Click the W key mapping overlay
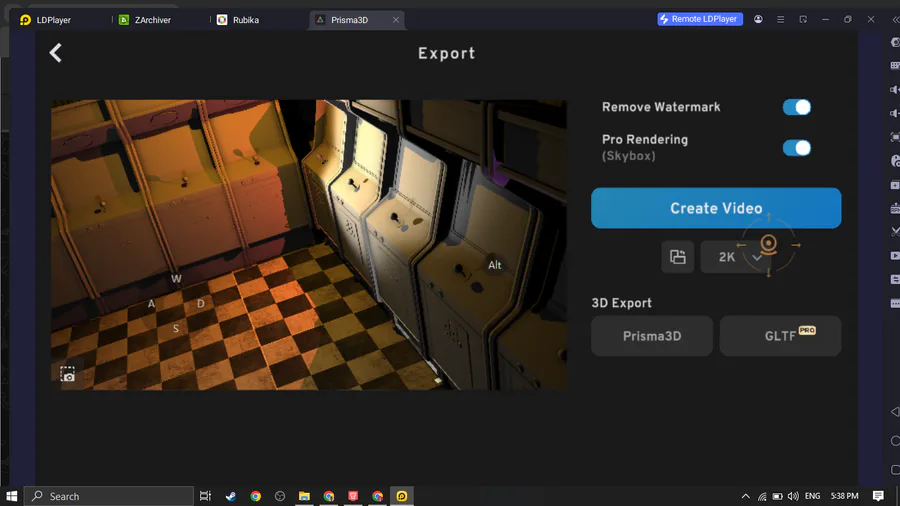The image size is (900, 506). point(176,279)
